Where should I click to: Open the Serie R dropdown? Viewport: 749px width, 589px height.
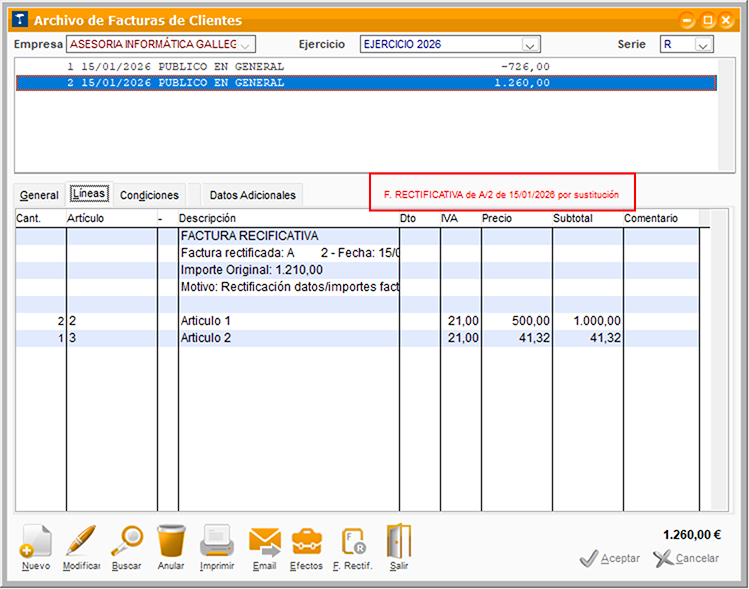(x=703, y=45)
